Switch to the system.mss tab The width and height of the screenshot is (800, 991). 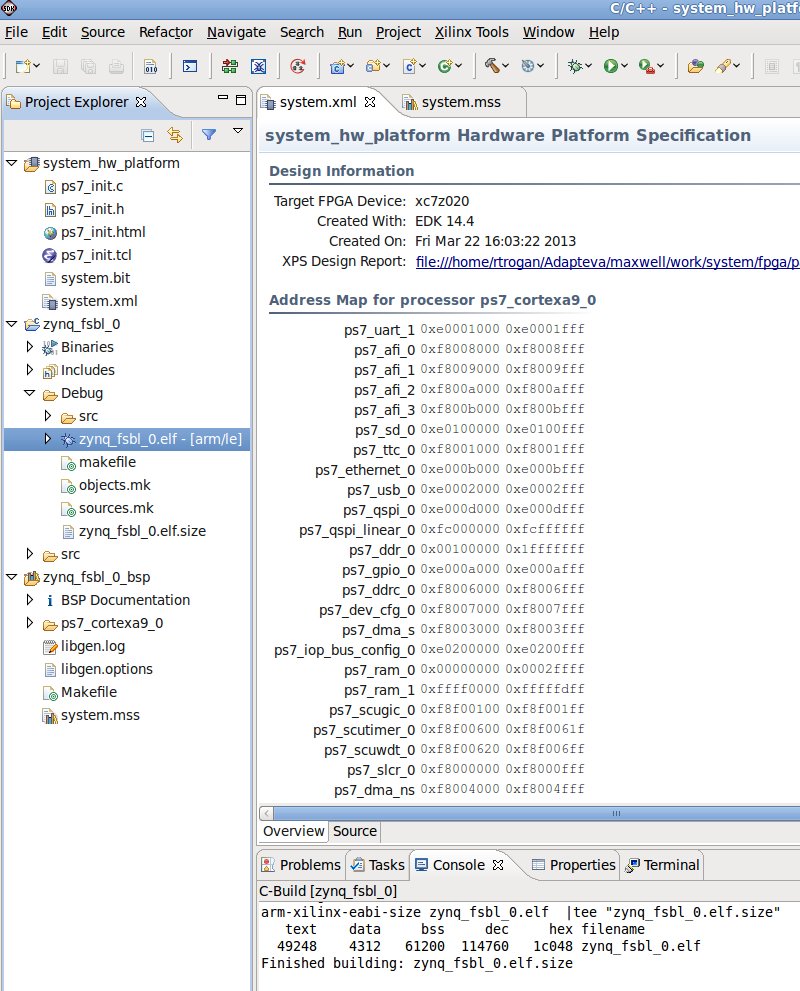(460, 102)
